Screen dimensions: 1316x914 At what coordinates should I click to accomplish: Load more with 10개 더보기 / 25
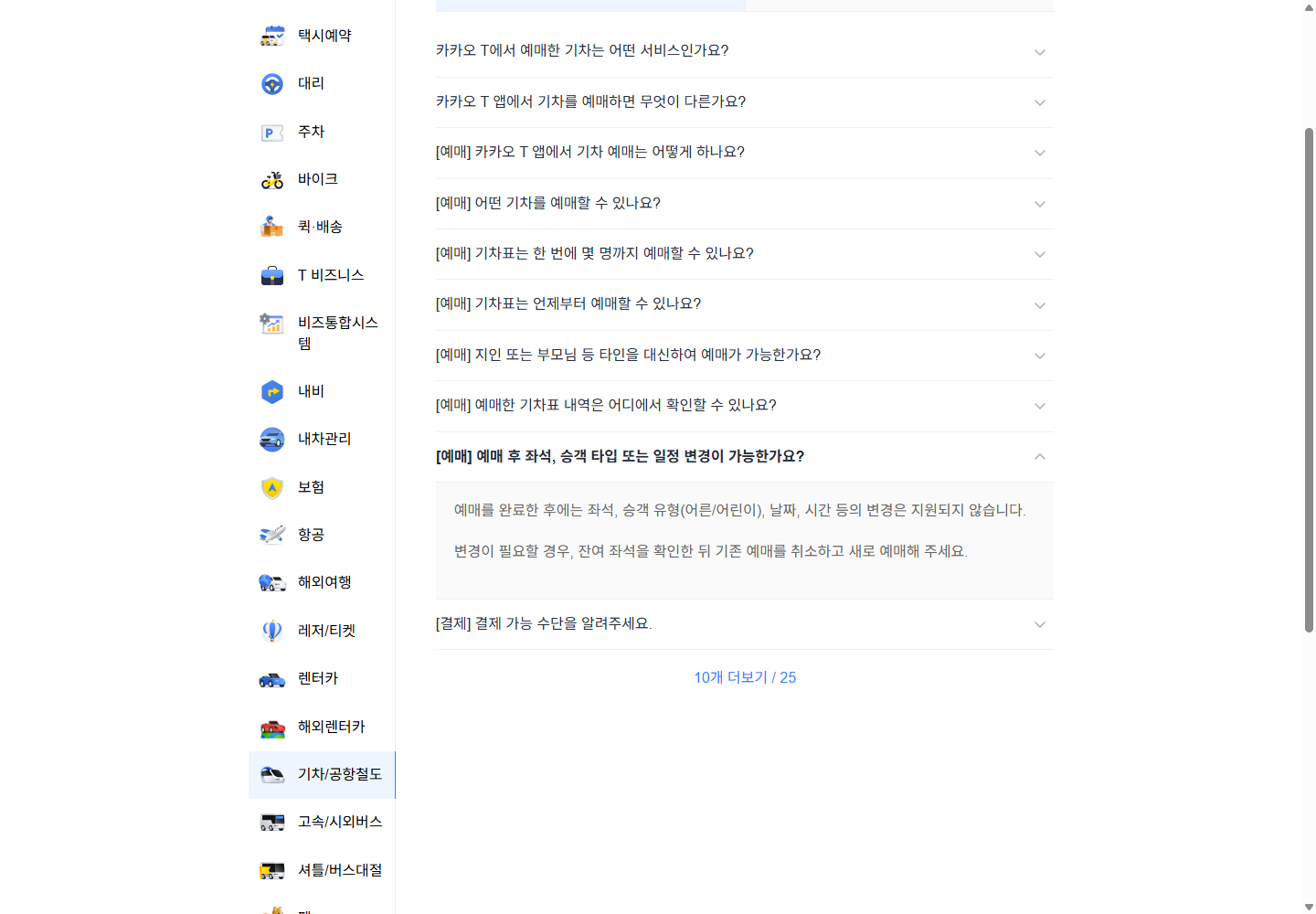[x=745, y=677]
